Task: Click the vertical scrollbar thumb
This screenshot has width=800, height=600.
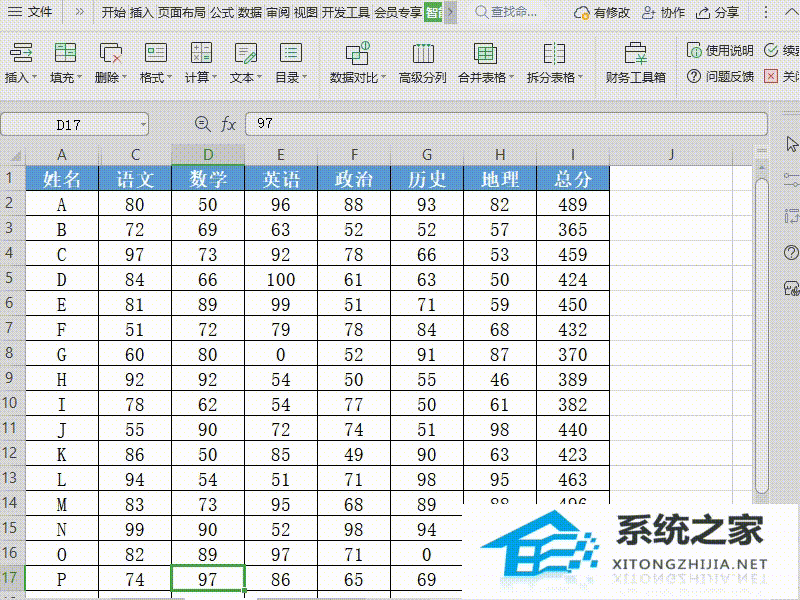Action: 762,335
